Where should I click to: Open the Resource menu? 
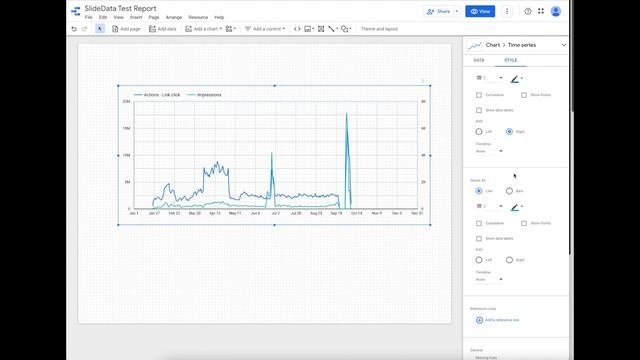coord(198,18)
